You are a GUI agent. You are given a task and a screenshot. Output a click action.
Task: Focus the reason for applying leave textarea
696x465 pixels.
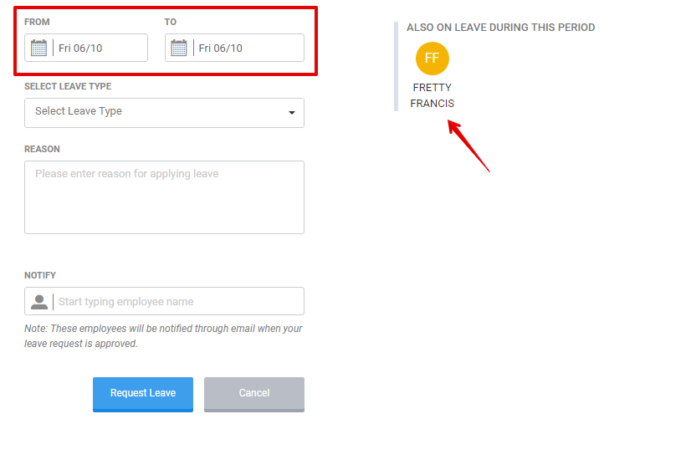click(x=164, y=197)
